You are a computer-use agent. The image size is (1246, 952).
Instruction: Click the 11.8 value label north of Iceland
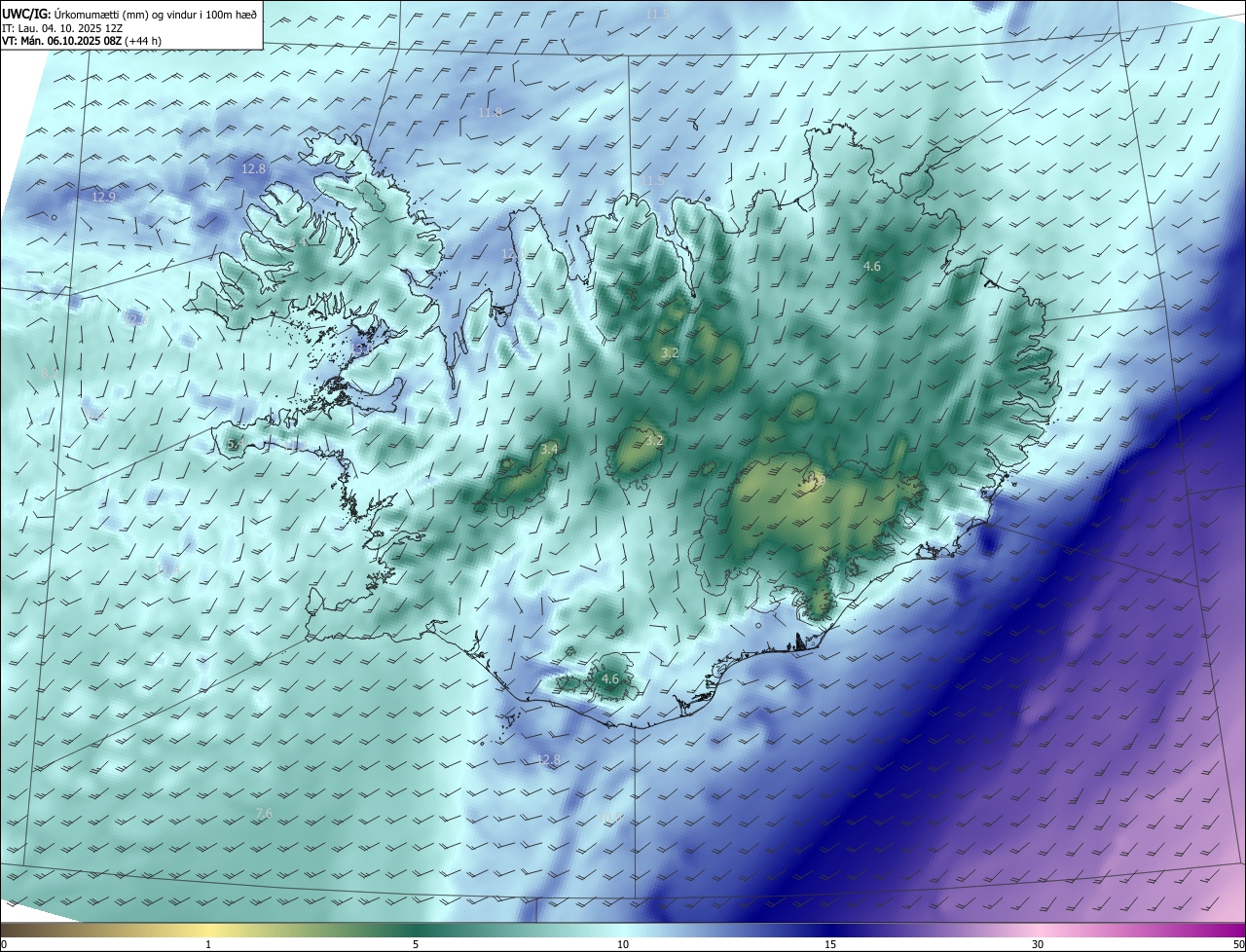490,113
